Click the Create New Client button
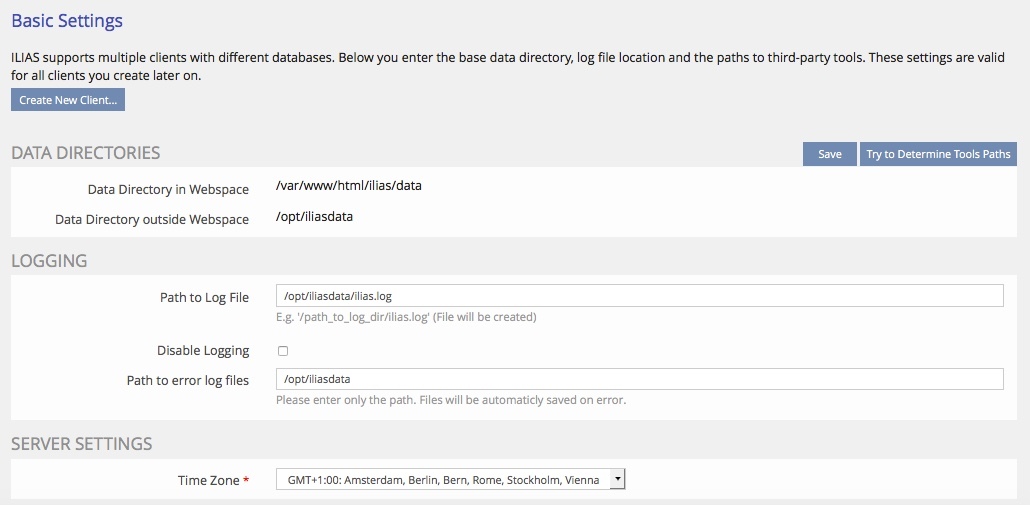1030x505 pixels. 68,100
